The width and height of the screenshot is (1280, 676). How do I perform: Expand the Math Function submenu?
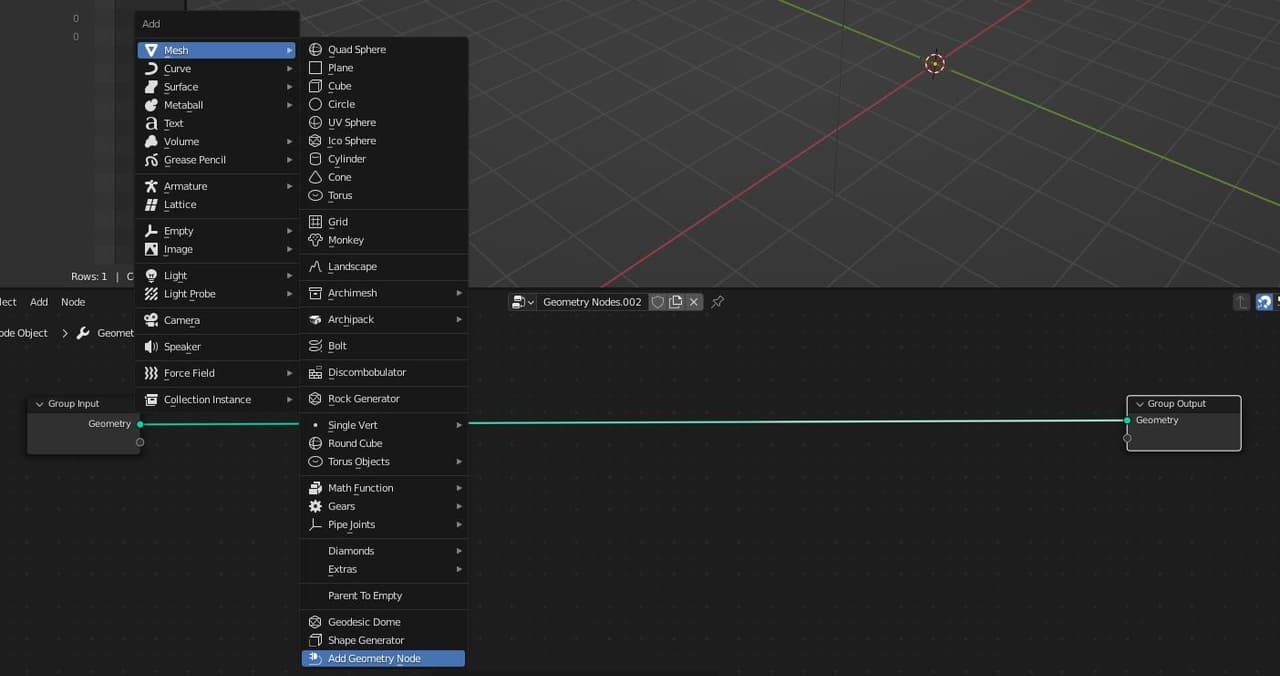point(383,488)
